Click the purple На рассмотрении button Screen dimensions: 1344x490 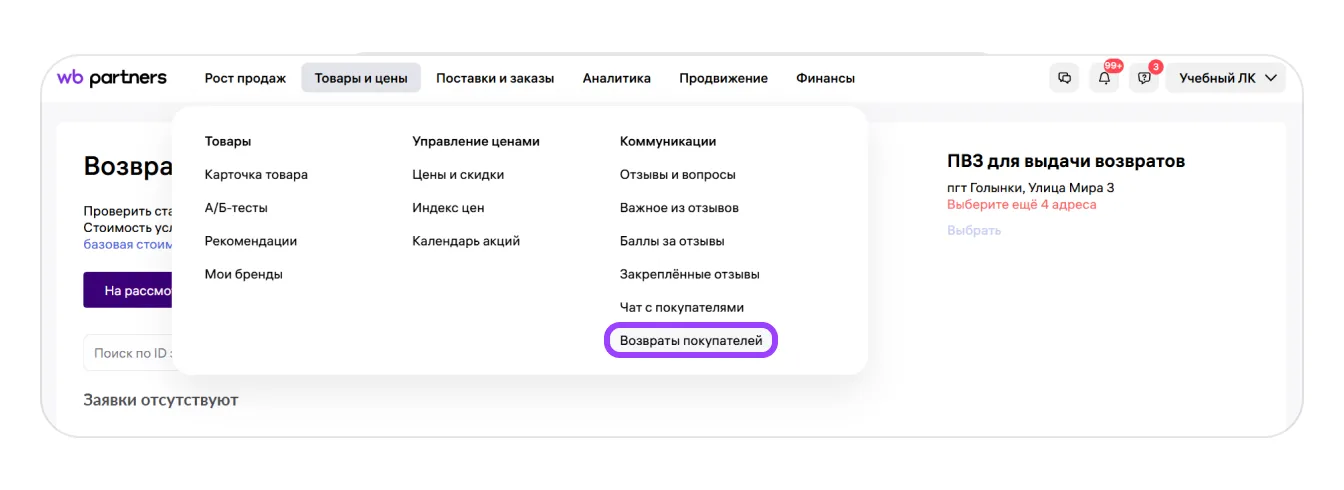[x=128, y=291]
